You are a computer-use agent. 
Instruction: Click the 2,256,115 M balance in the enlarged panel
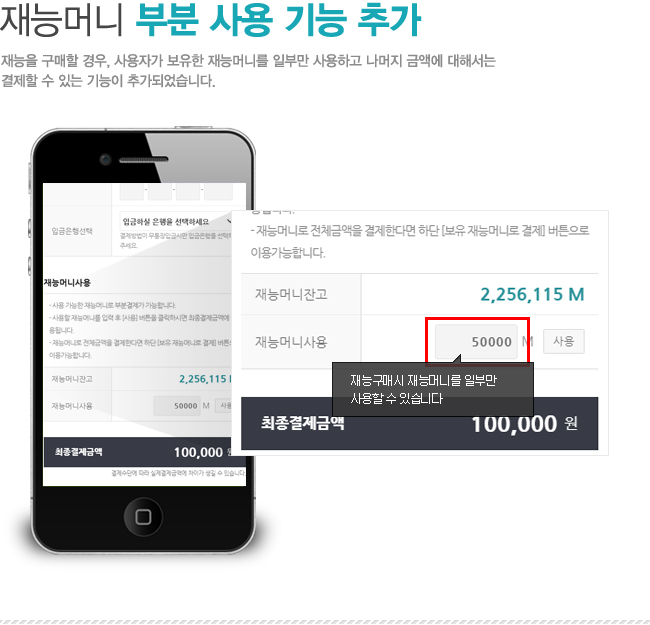pos(532,294)
